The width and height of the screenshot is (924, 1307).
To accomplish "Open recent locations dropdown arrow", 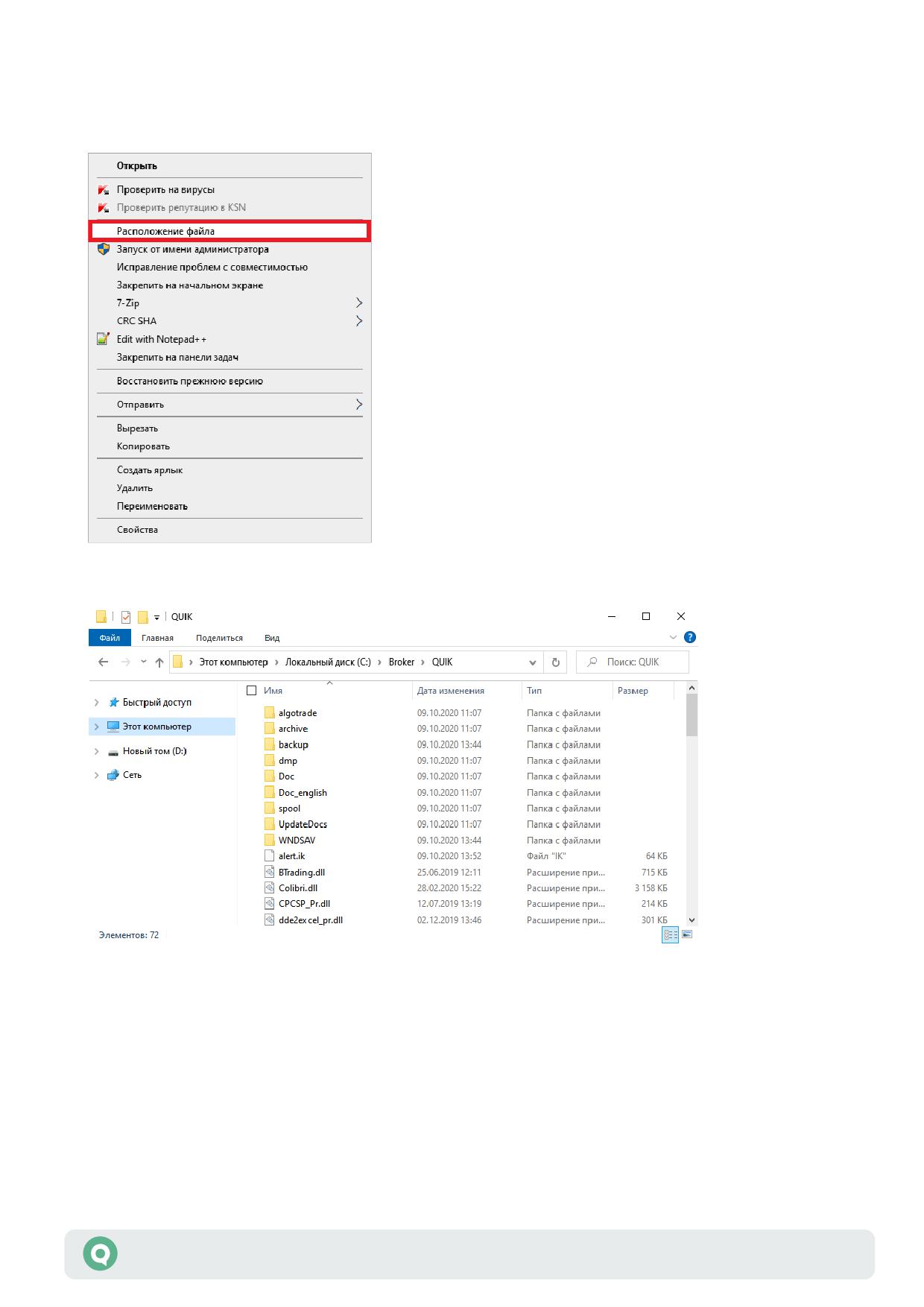I will click(143, 662).
